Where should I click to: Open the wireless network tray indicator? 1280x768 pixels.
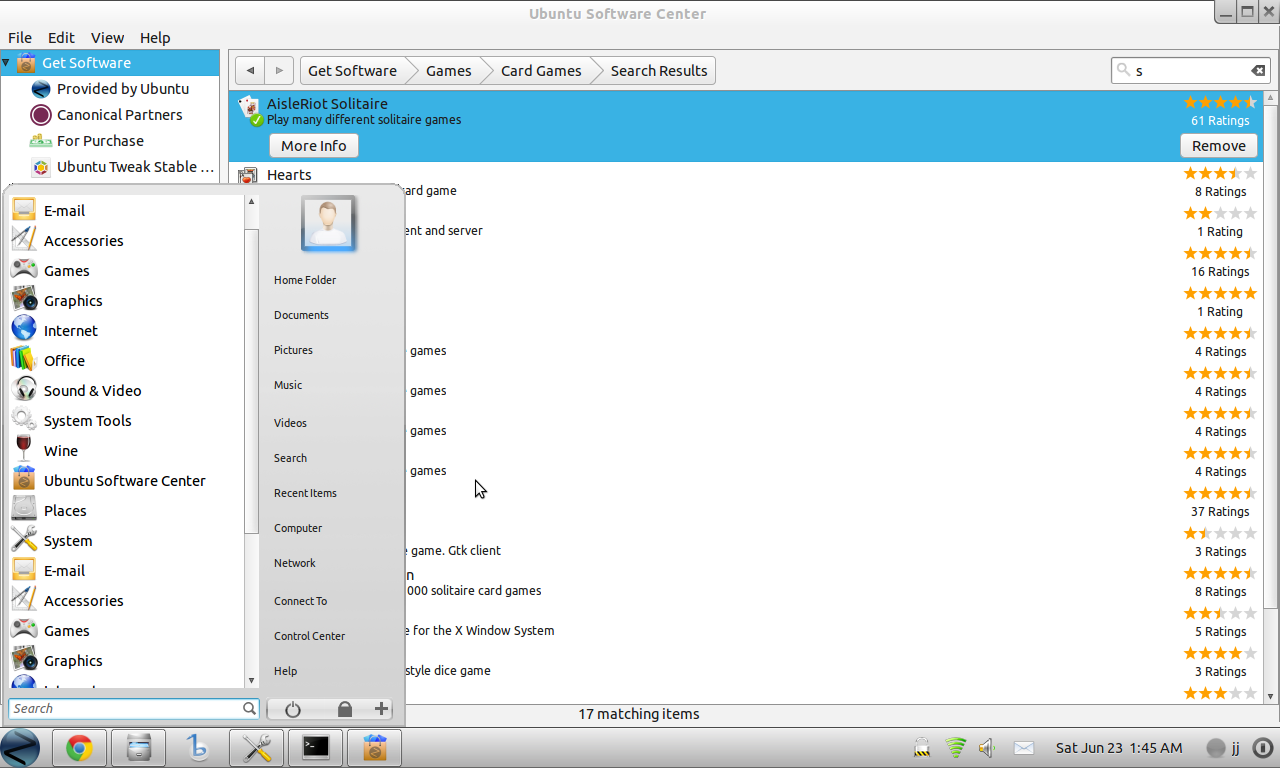956,748
